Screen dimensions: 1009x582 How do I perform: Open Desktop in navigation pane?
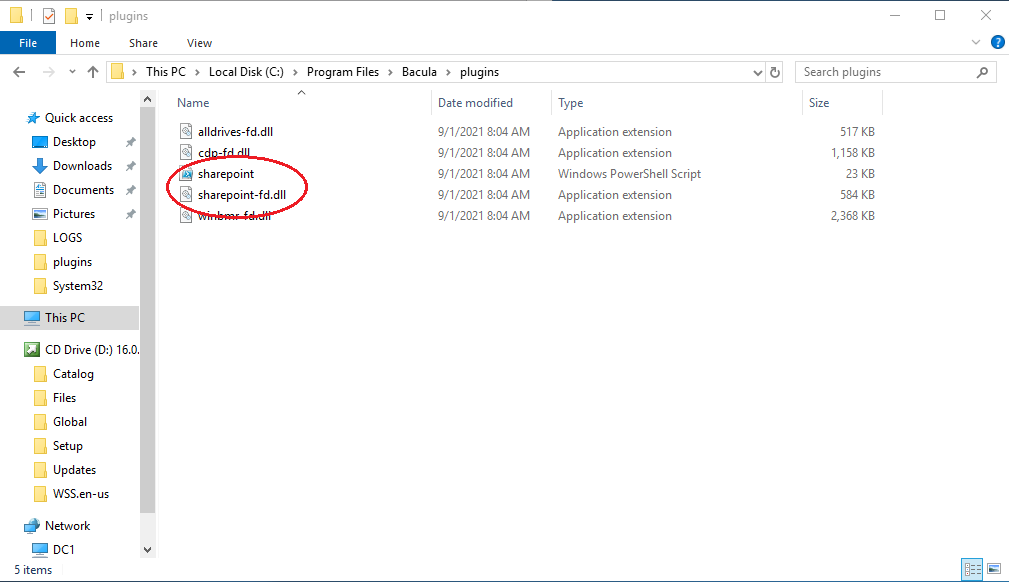[x=74, y=142]
